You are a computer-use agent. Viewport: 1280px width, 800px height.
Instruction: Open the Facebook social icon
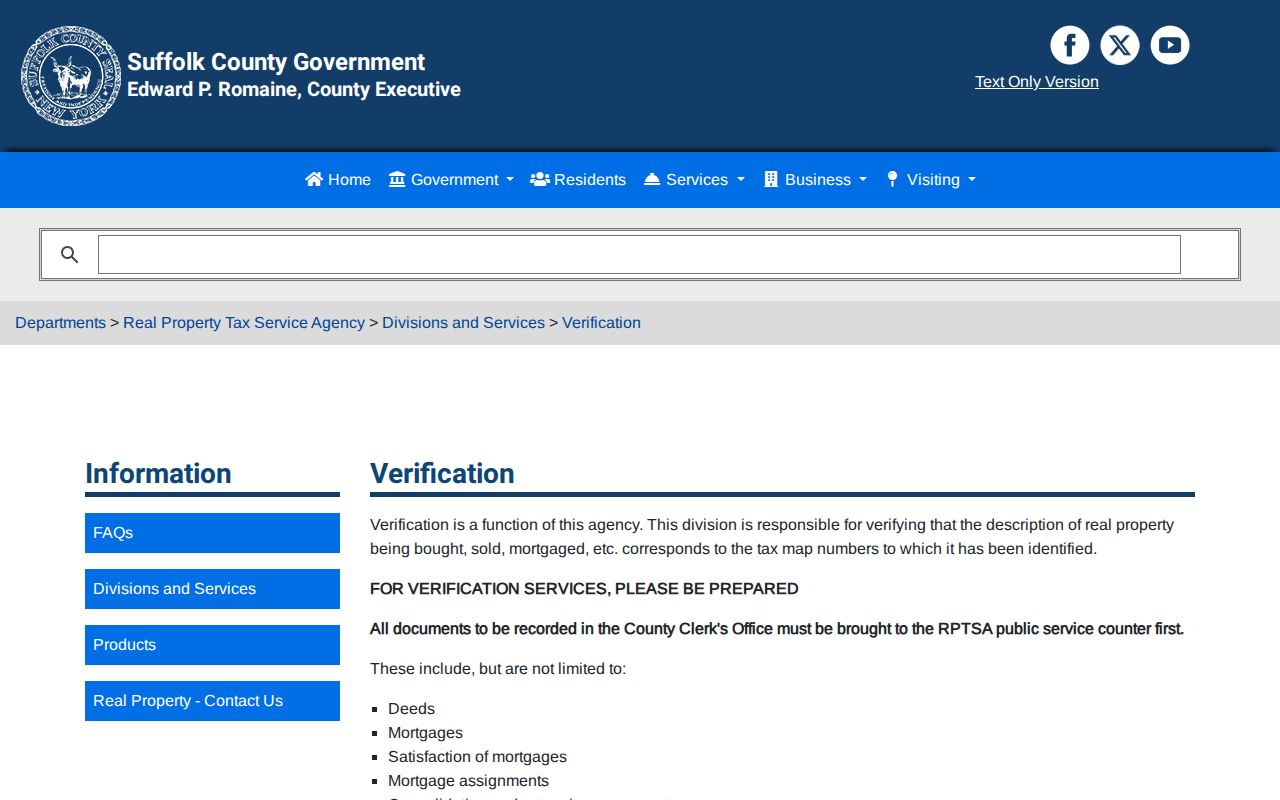(x=1070, y=45)
